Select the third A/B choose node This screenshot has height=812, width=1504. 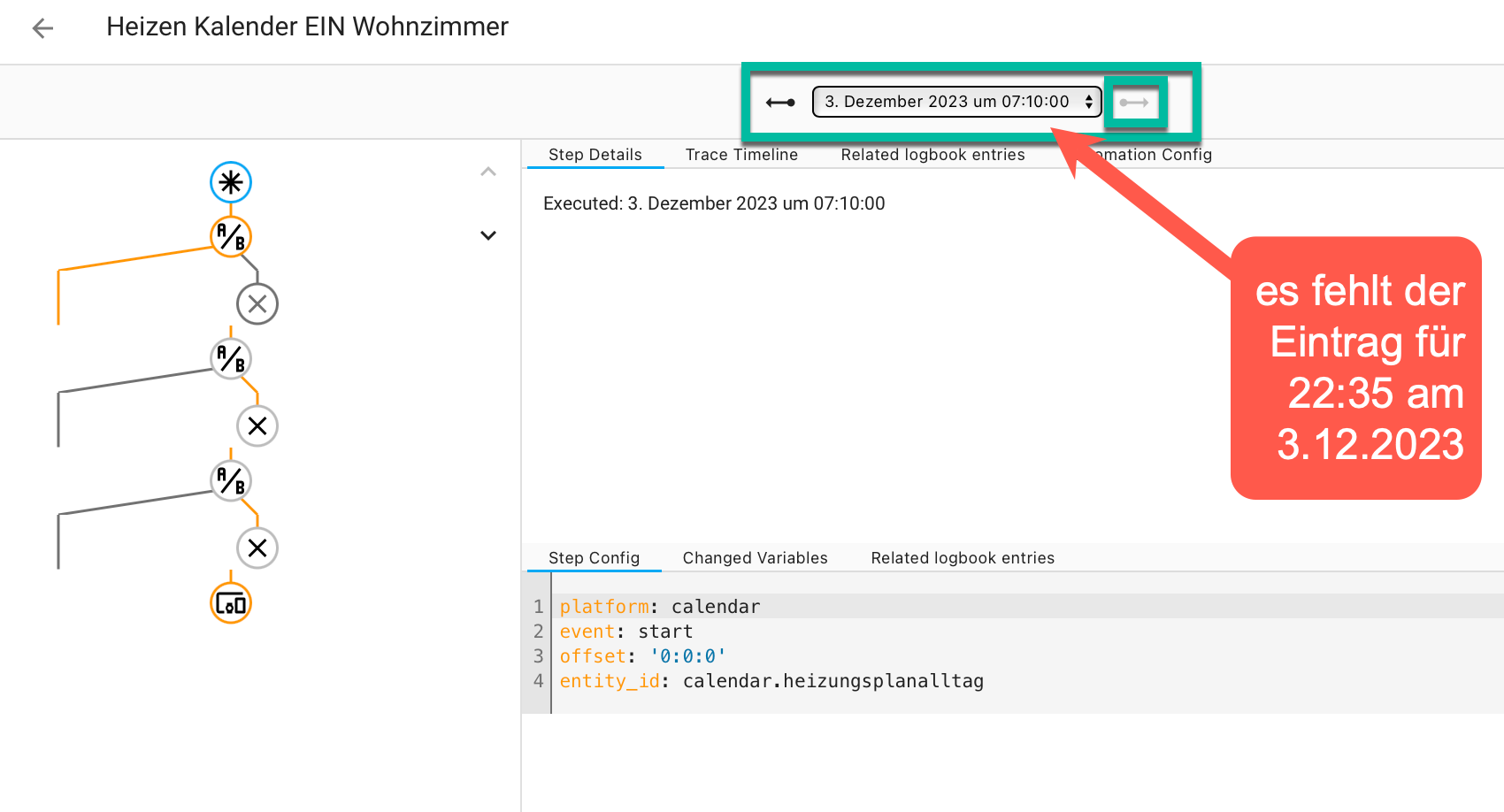(x=231, y=481)
